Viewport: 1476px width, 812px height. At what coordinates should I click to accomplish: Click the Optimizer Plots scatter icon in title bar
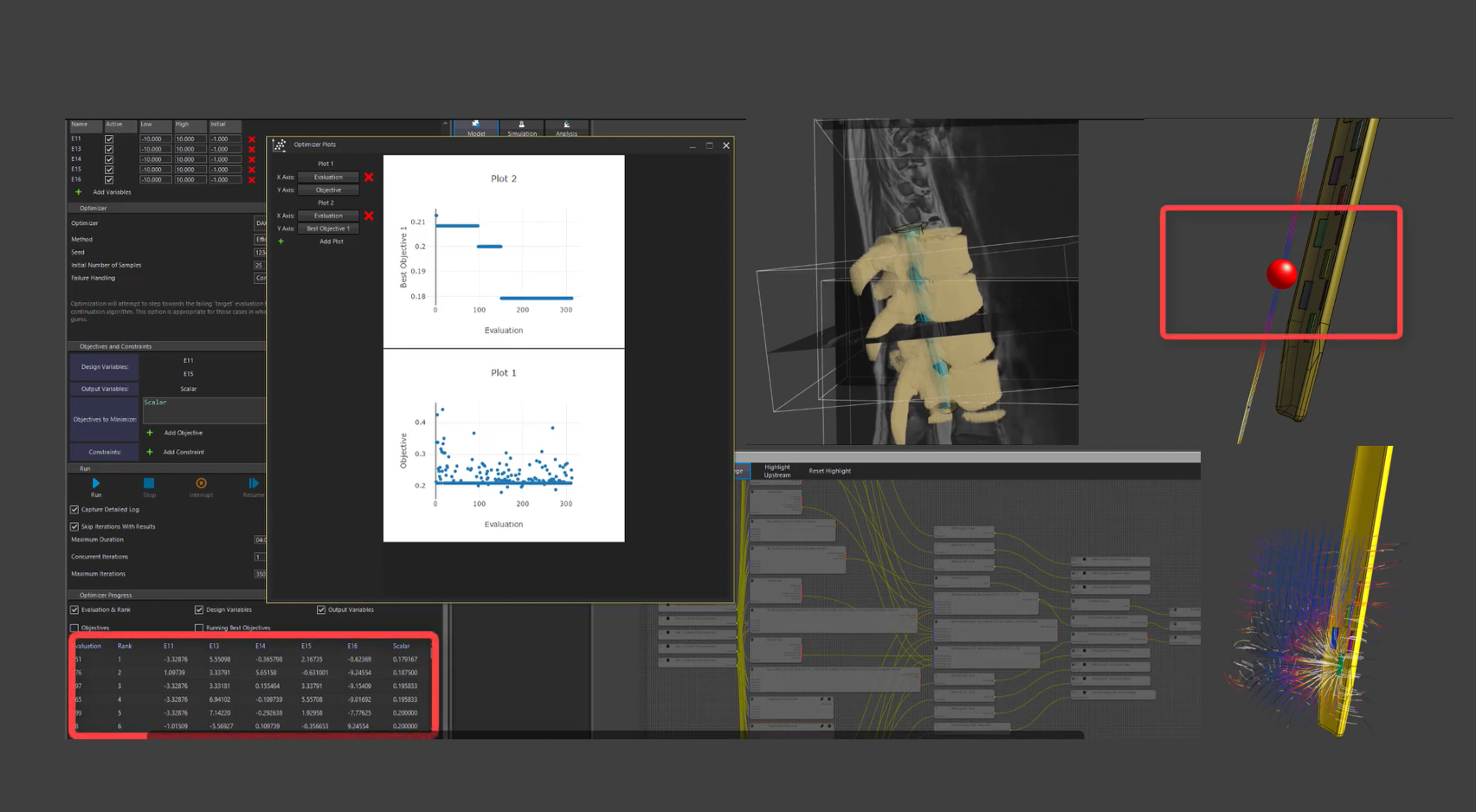(280, 145)
